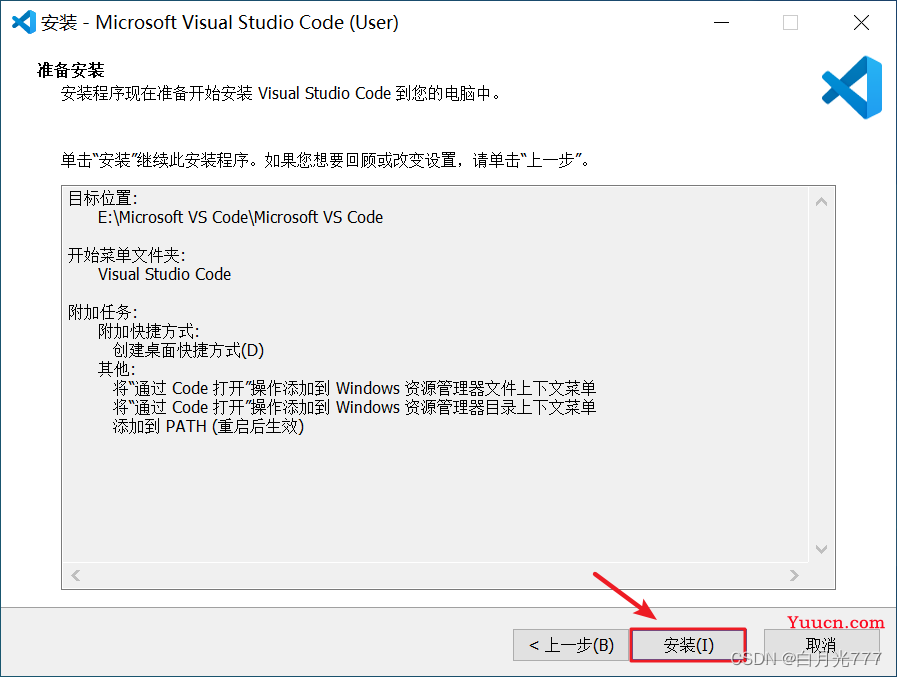The height and width of the screenshot is (677, 897).
Task: Click the 准备安装 heading
Action: (x=70, y=70)
